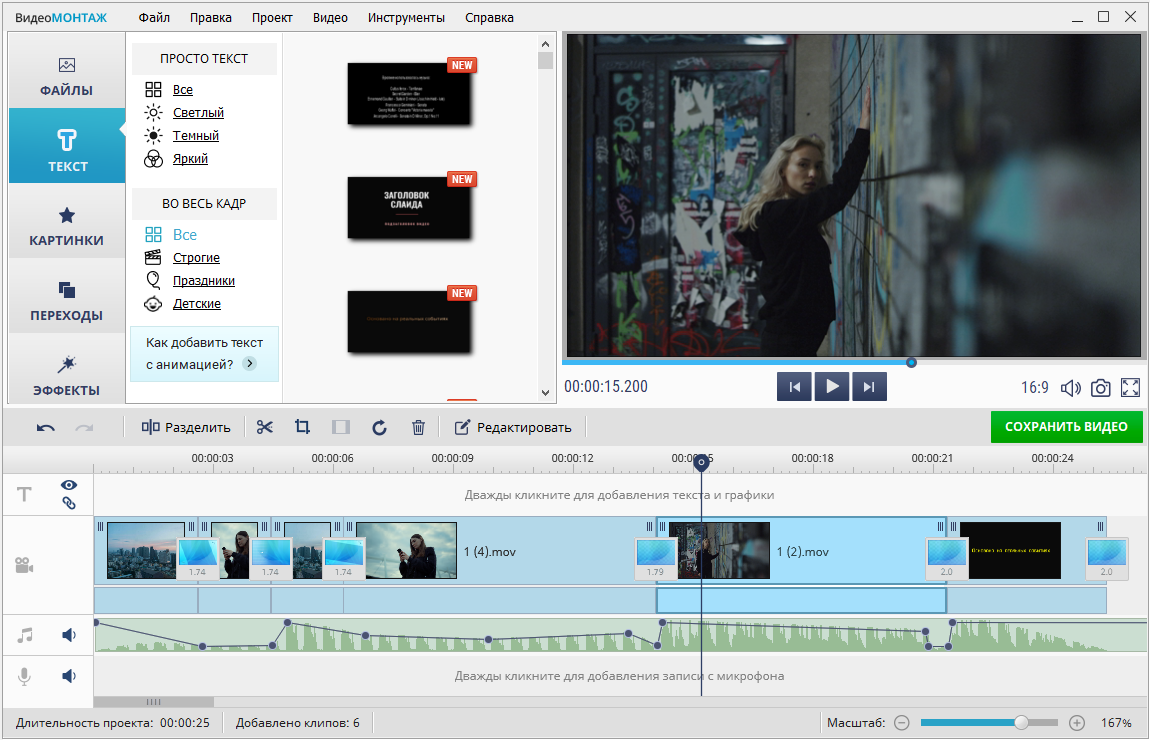Click the rotate clip icon
The width and height of the screenshot is (1150, 740).
(x=379, y=427)
